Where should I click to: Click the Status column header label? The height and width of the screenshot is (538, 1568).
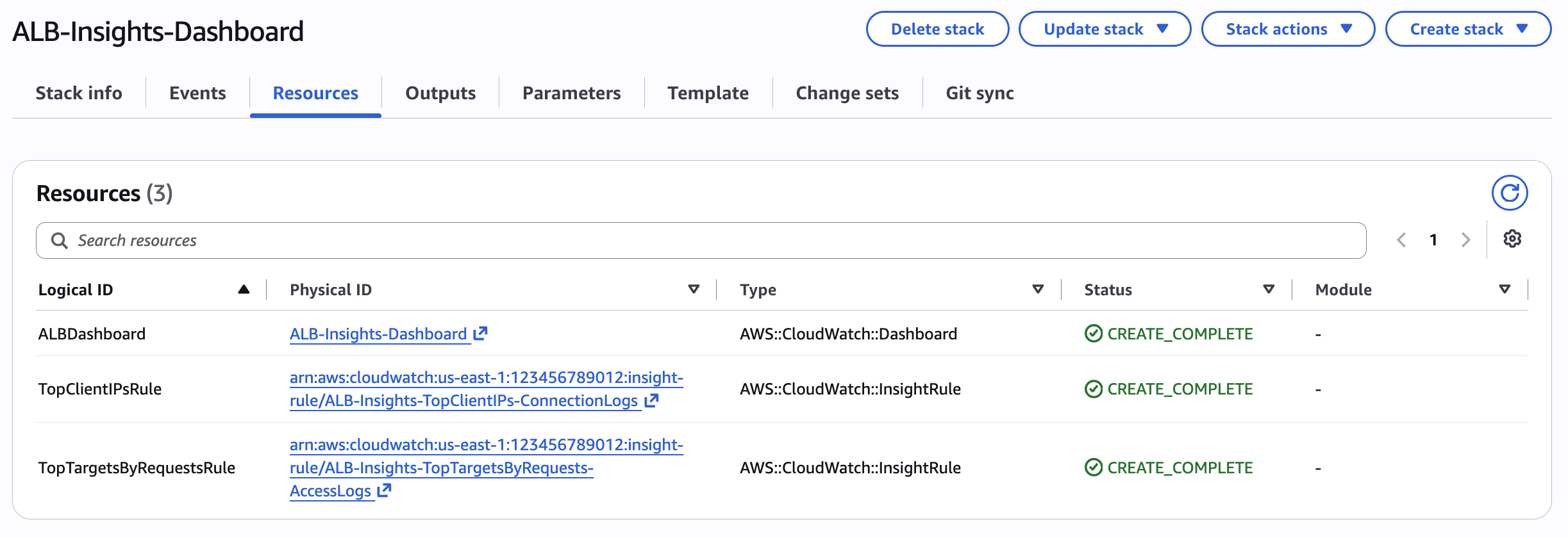tap(1108, 289)
